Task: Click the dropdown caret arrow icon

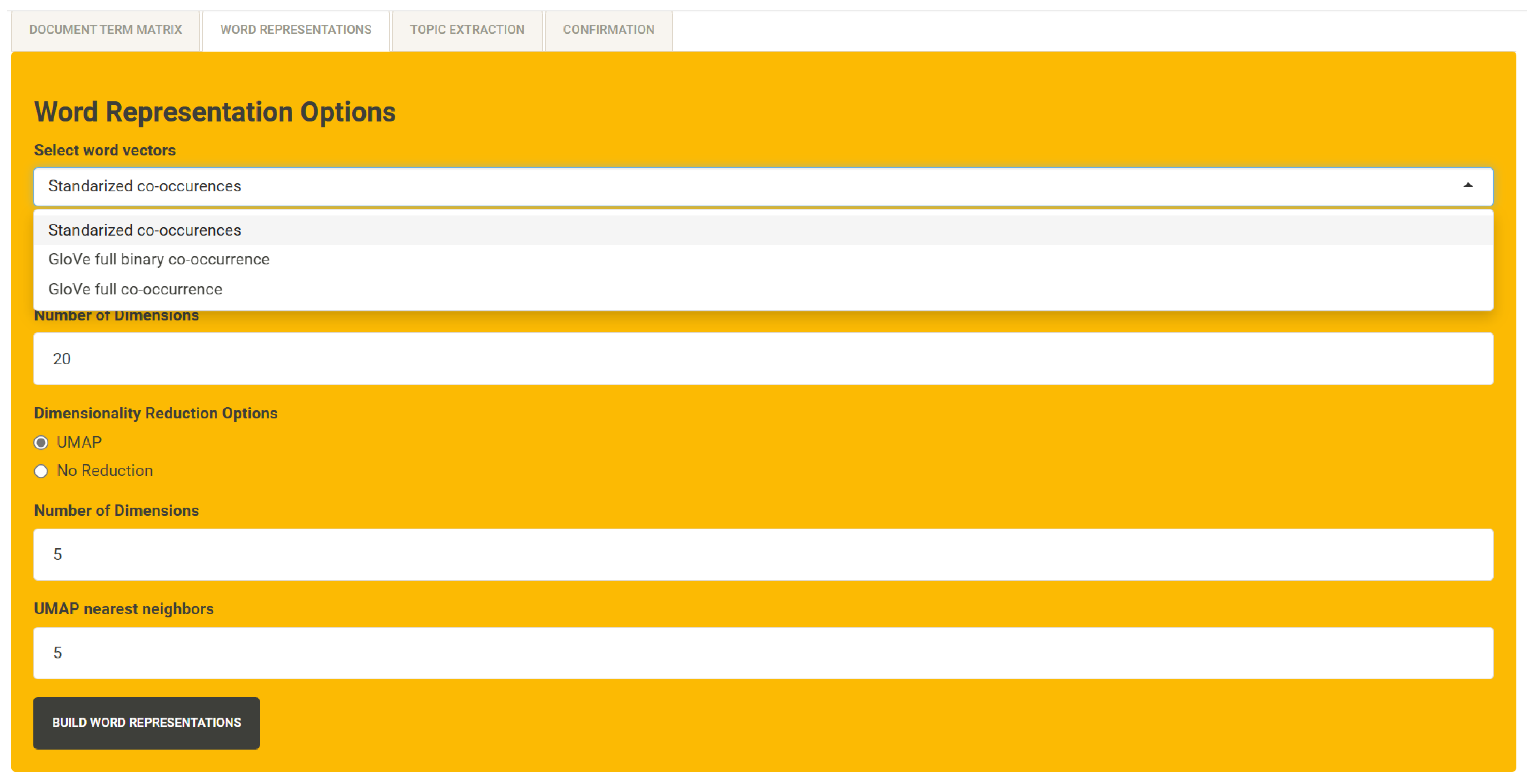Action: point(1467,185)
